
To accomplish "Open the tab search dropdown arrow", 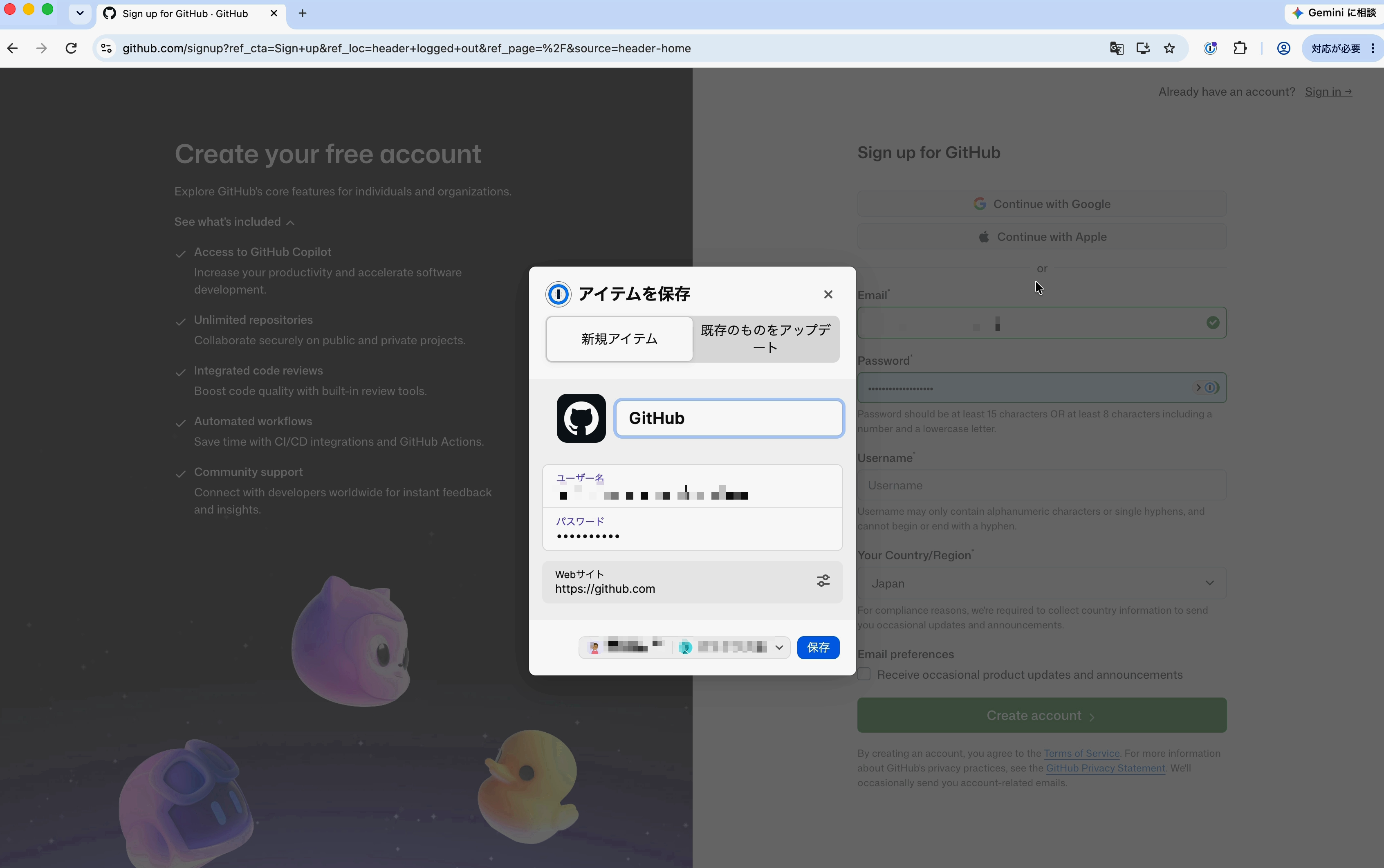I will point(80,13).
